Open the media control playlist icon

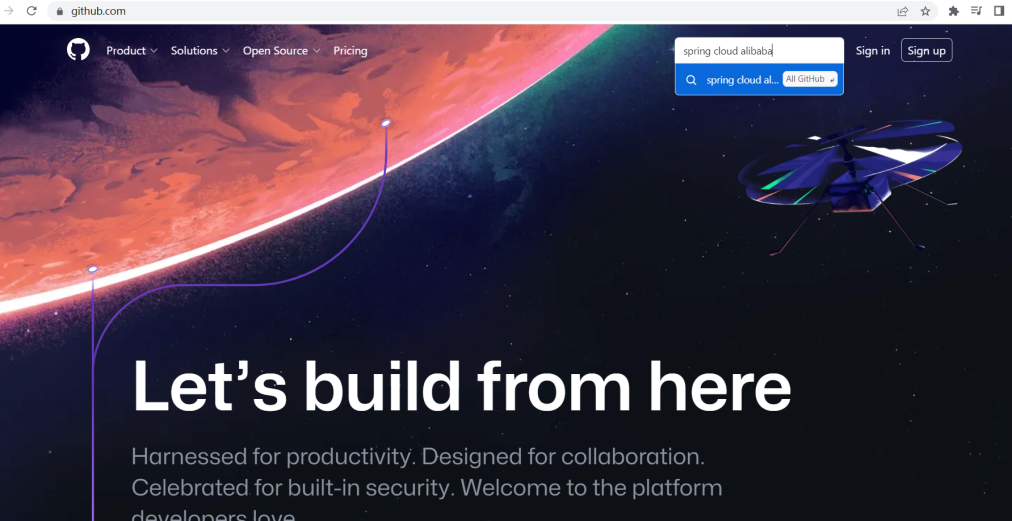coord(977,11)
